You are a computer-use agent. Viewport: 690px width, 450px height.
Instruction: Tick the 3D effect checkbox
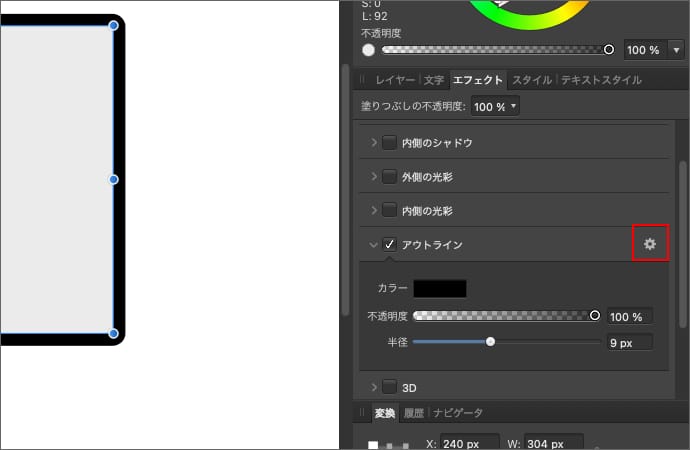pyautogui.click(x=390, y=387)
